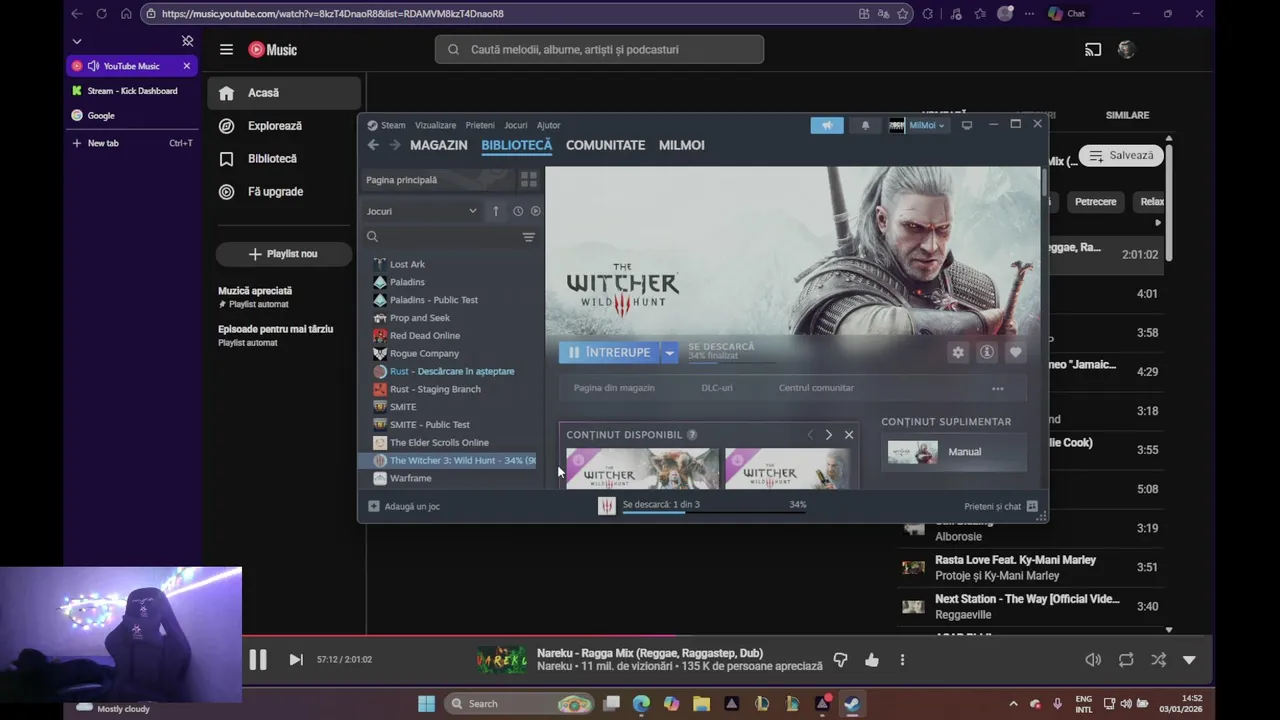The image size is (1280, 720).
Task: Open Steam notifications bell
Action: [866, 125]
